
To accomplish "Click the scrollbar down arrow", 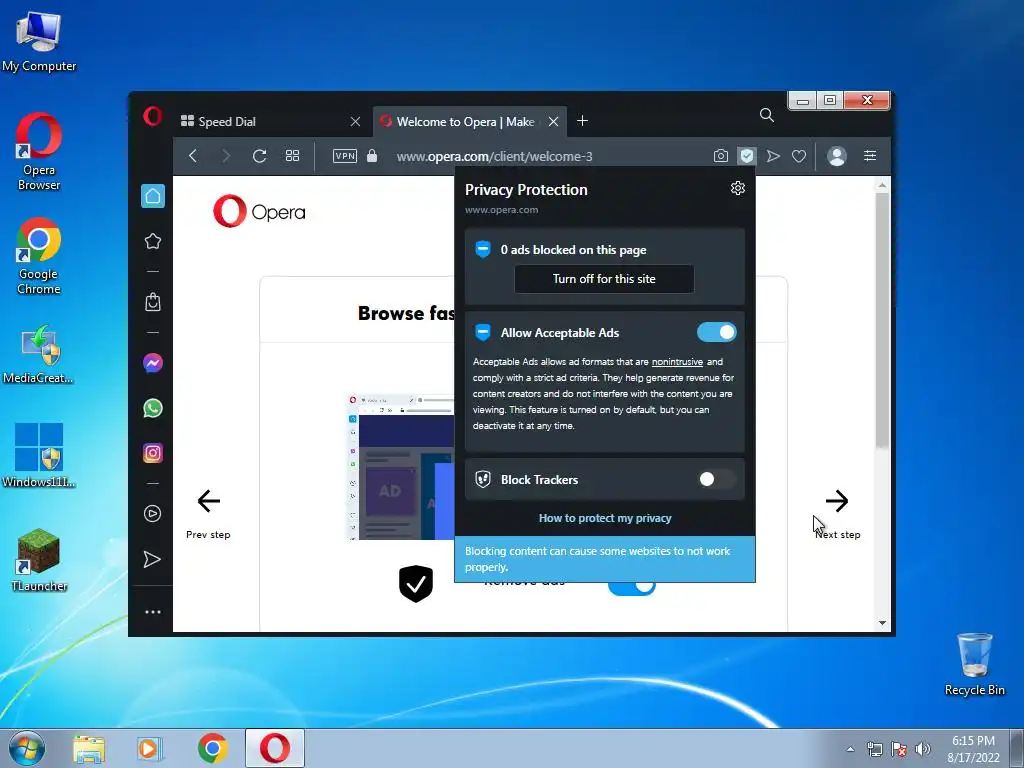I will pyautogui.click(x=882, y=623).
